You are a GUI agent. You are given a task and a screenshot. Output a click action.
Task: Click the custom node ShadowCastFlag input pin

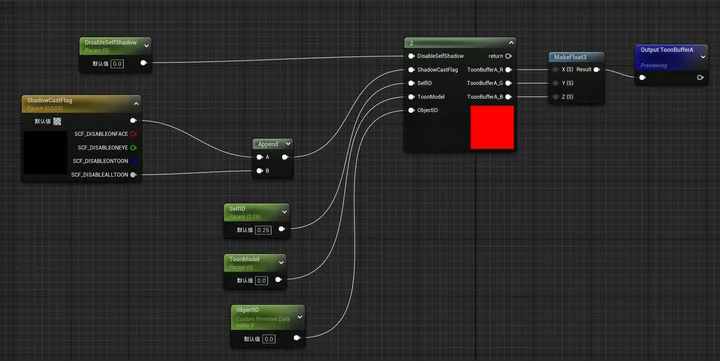tap(411, 70)
